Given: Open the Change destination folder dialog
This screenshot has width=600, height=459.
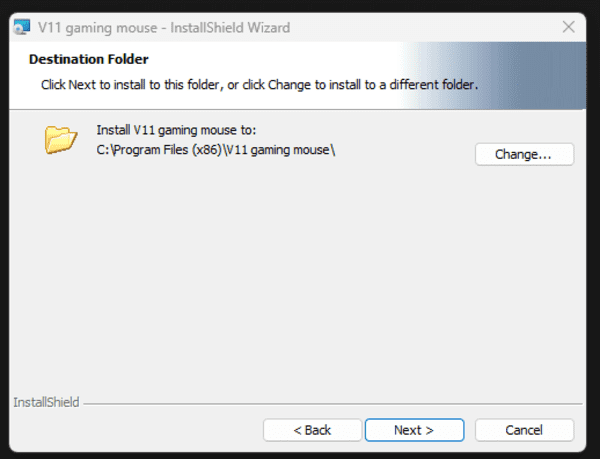Looking at the screenshot, I should click(x=524, y=154).
